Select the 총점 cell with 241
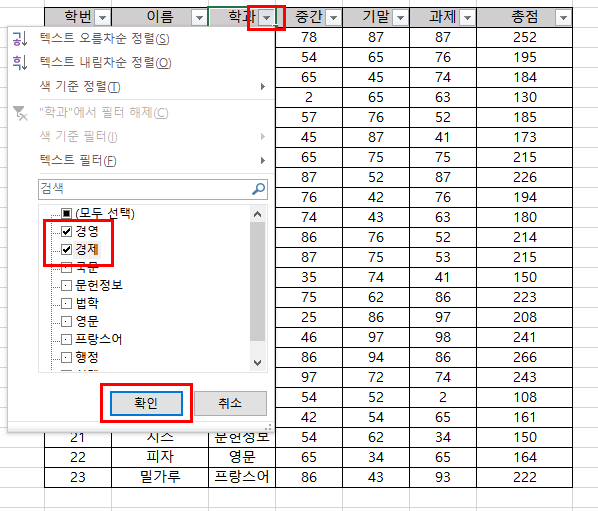The width and height of the screenshot is (598, 511). (524, 337)
